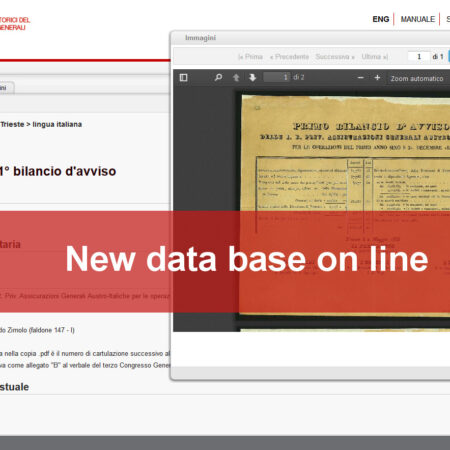Go to Prima image link
This screenshot has width=450, height=450.
[x=250, y=57]
